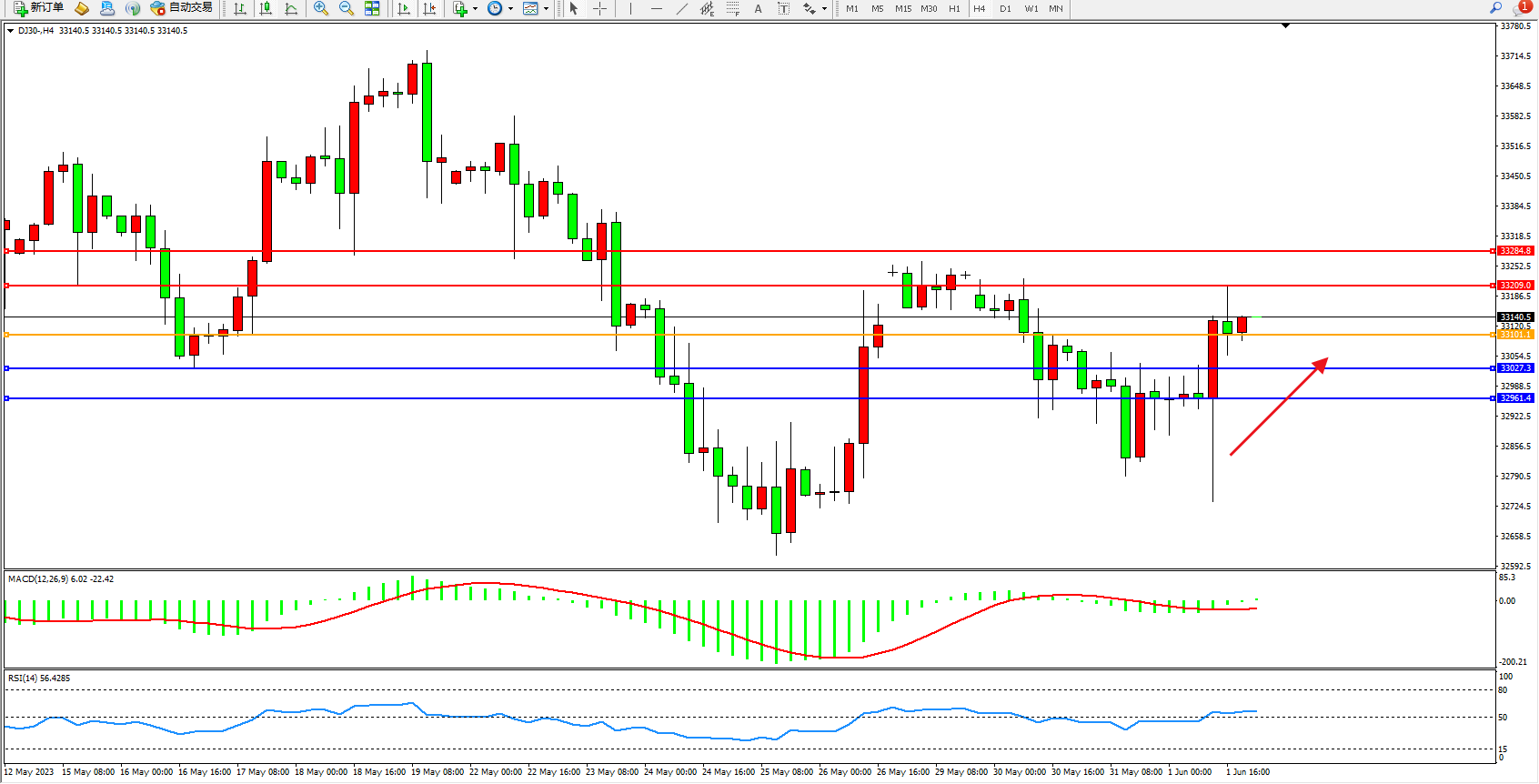Zoom in on the chart
1539x784 pixels.
pos(320,8)
